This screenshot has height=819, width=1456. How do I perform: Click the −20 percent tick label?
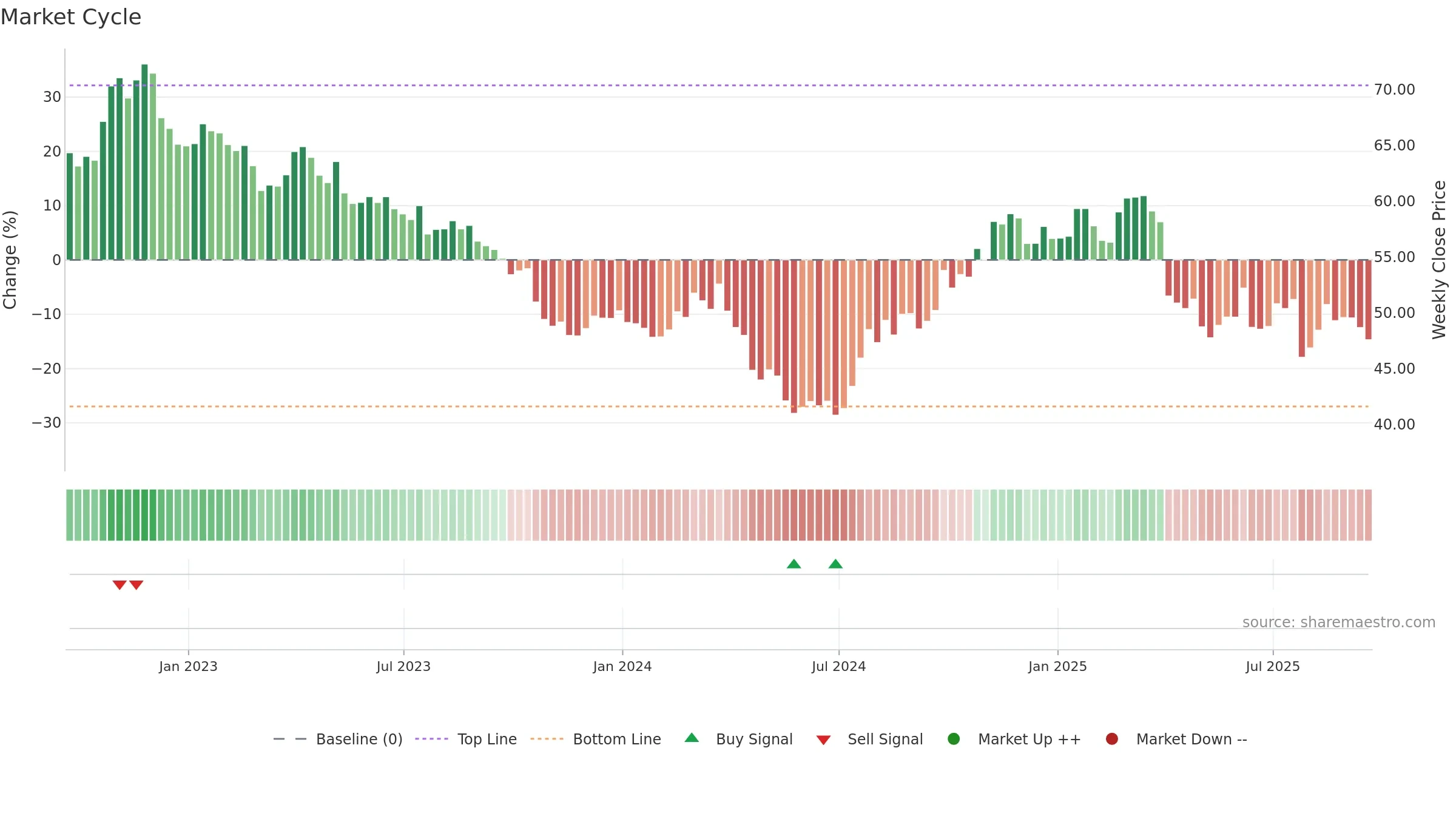click(x=47, y=369)
